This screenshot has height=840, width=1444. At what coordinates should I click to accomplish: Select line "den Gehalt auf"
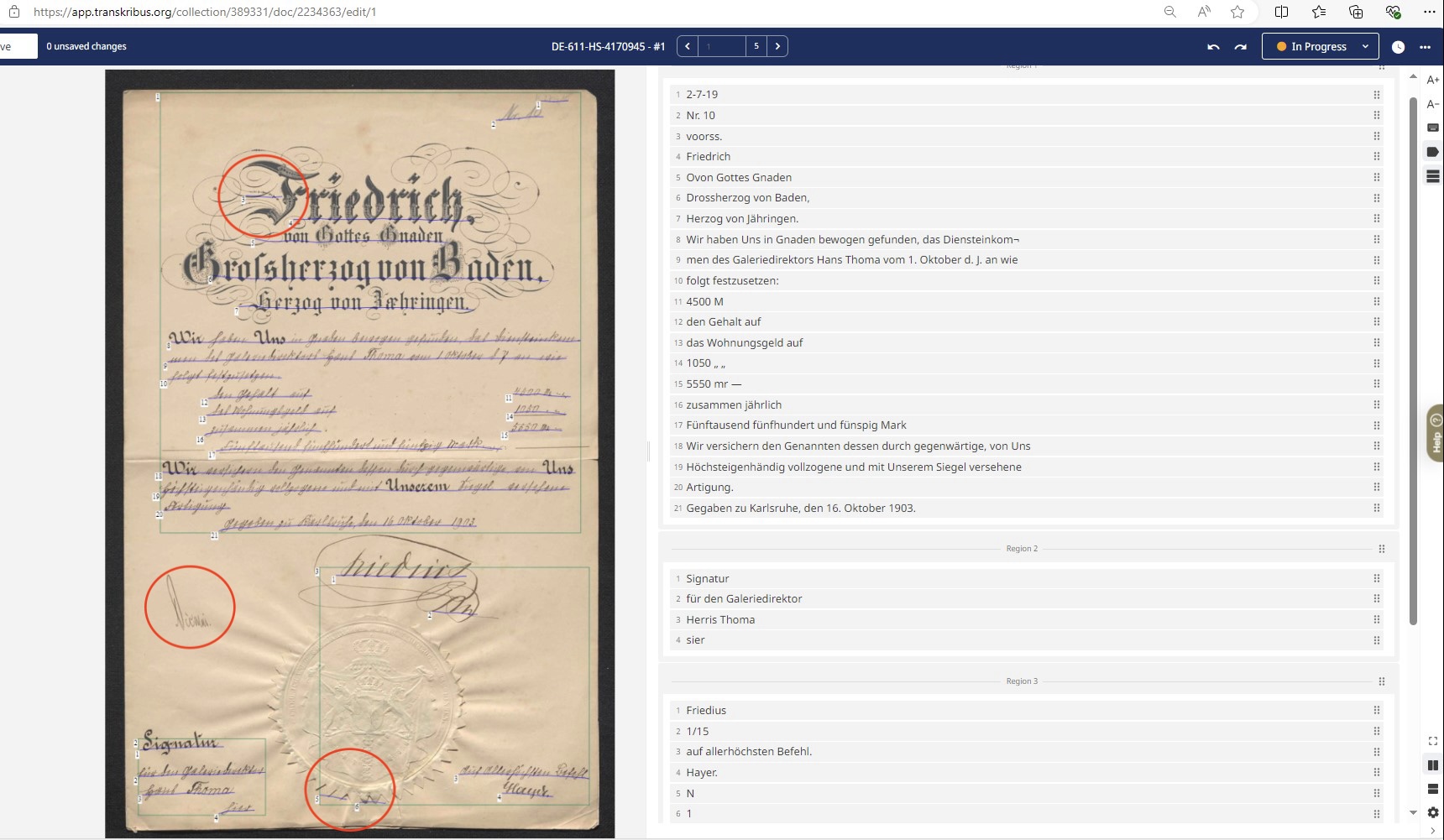(1026, 322)
